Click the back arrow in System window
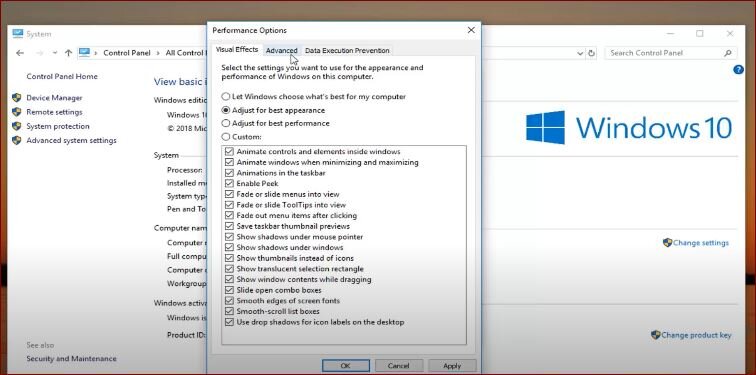The height and width of the screenshot is (375, 756). tap(20, 53)
